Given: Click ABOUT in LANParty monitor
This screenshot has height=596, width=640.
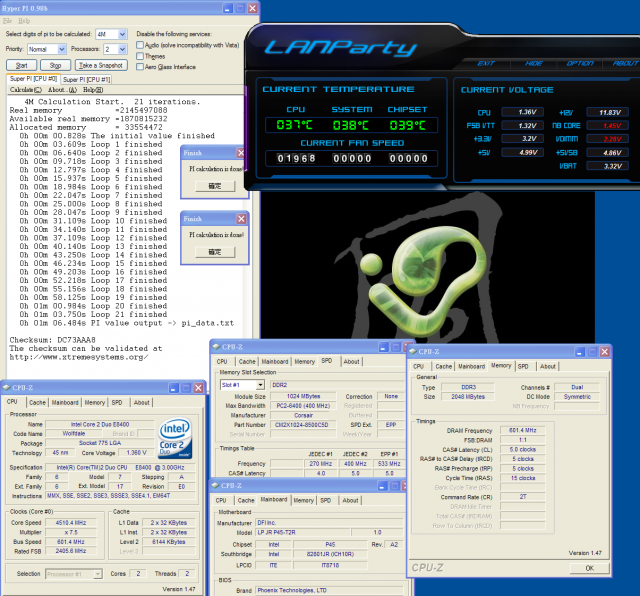Looking at the screenshot, I should pyautogui.click(x=625, y=63).
